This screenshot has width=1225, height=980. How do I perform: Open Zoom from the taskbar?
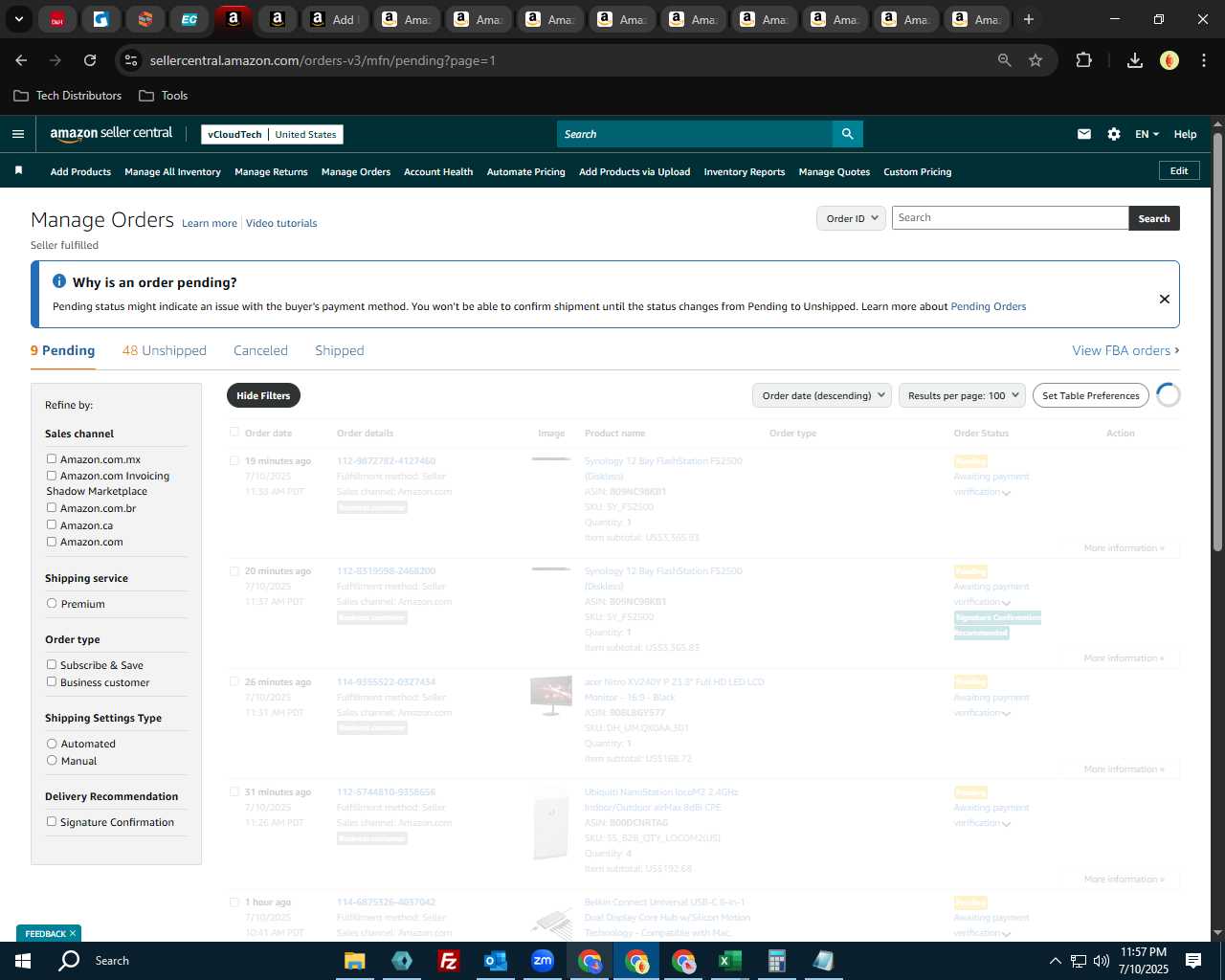[x=542, y=961]
